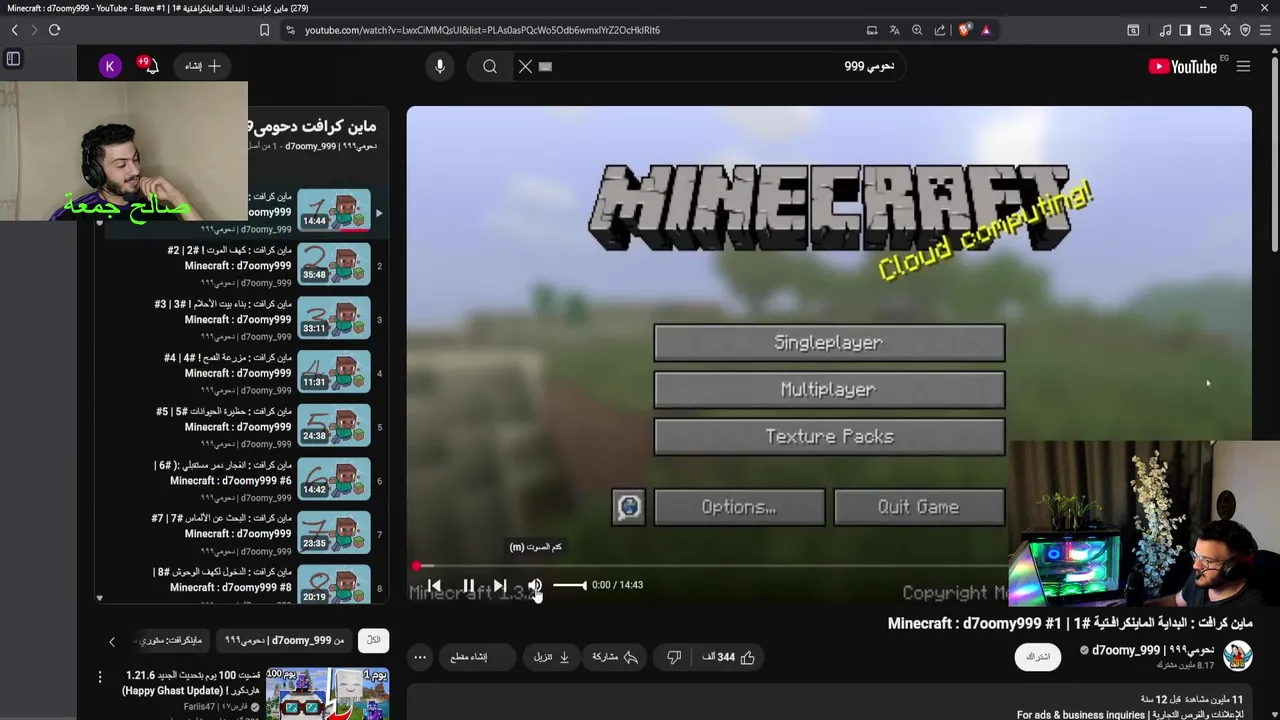Dislike the video with thumbs down

[674, 657]
